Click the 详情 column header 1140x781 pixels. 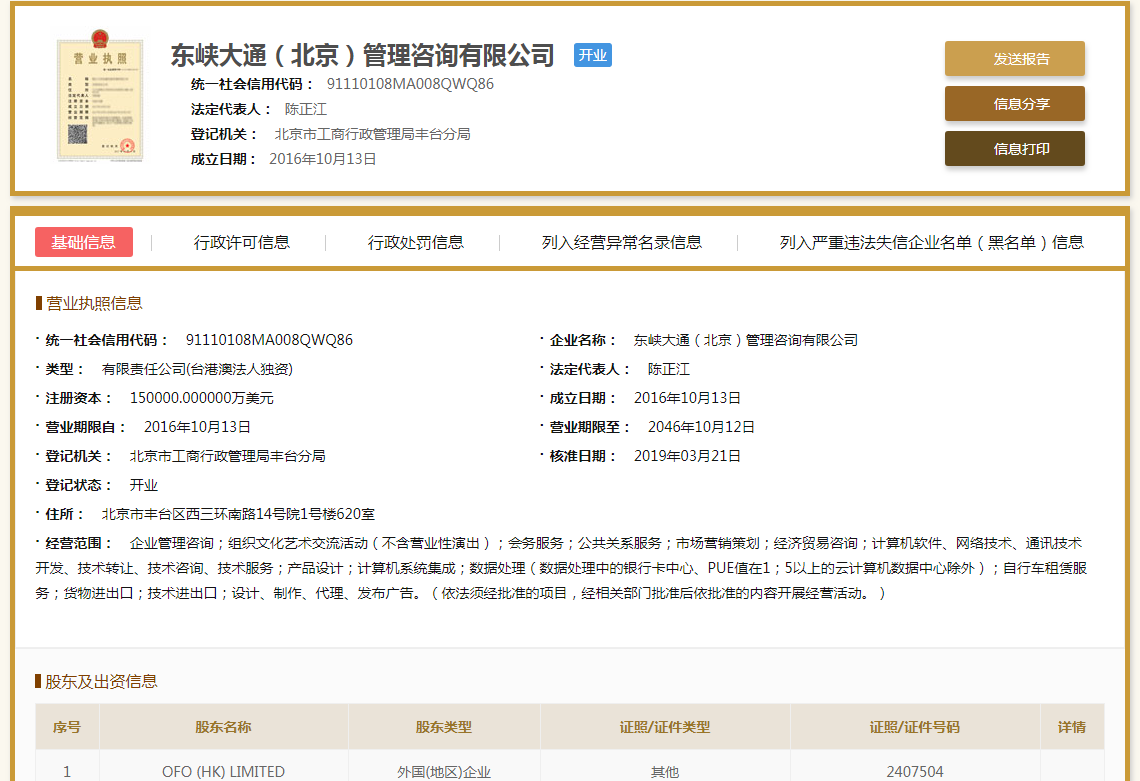(x=1072, y=727)
